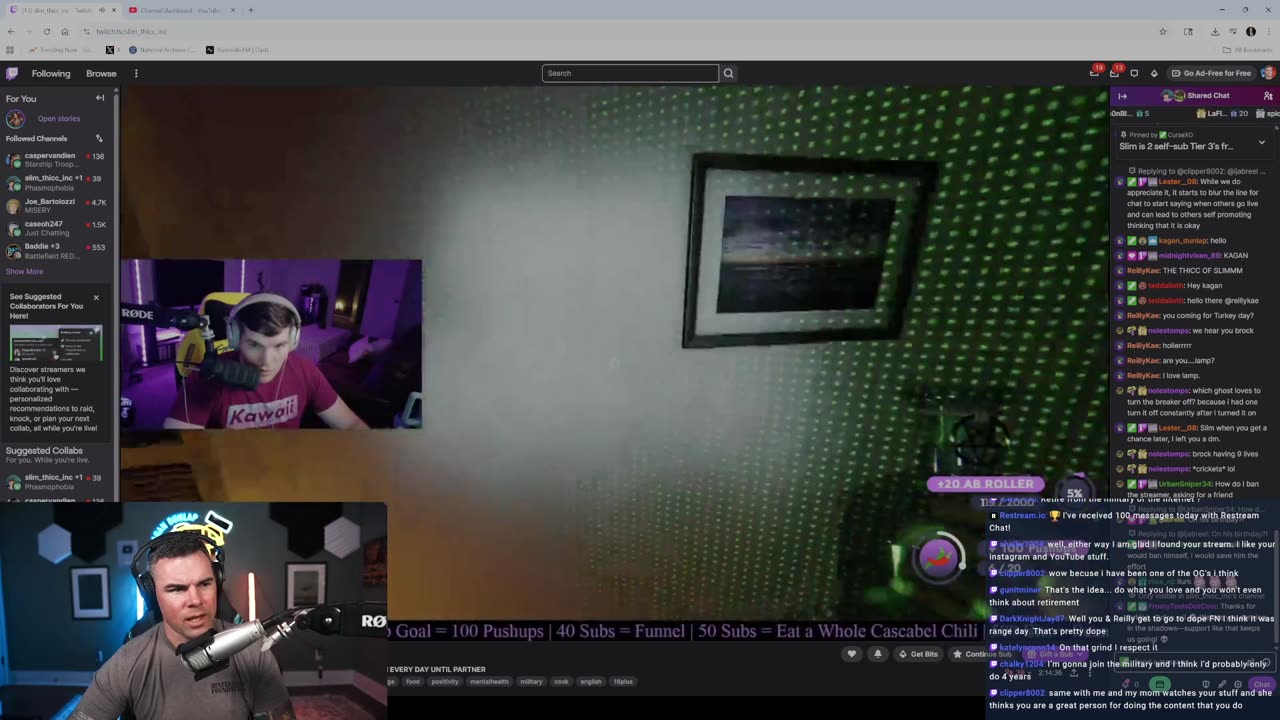Image resolution: width=1280 pixels, height=720 pixels.
Task: Open the Chrome three-dot menu
Action: 1268,32
